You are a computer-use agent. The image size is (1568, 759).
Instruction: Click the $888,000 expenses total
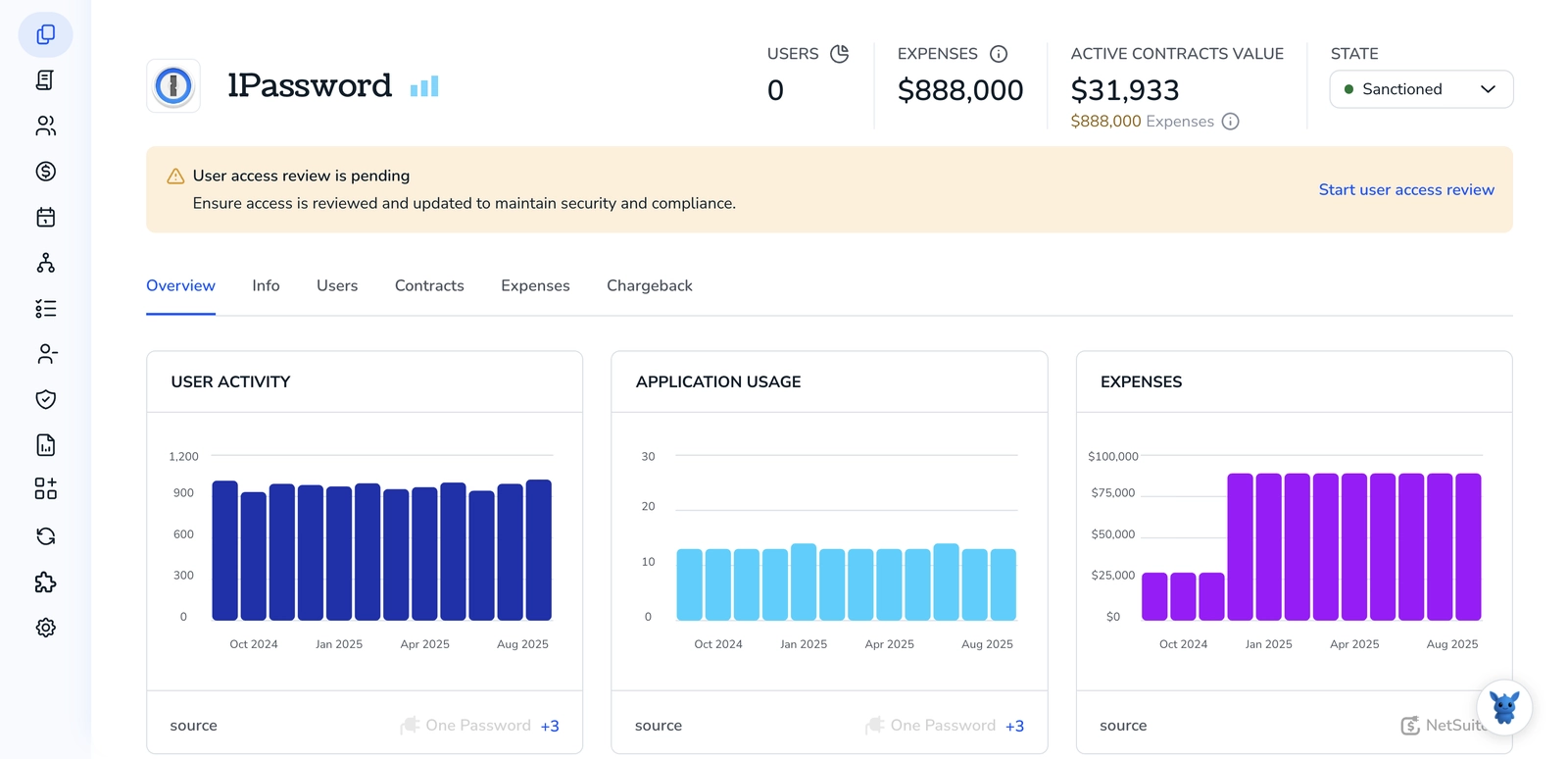coord(960,90)
